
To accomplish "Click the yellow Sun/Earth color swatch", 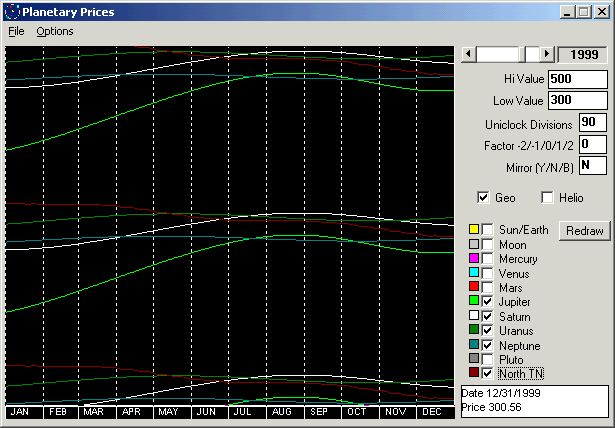I will coord(474,229).
